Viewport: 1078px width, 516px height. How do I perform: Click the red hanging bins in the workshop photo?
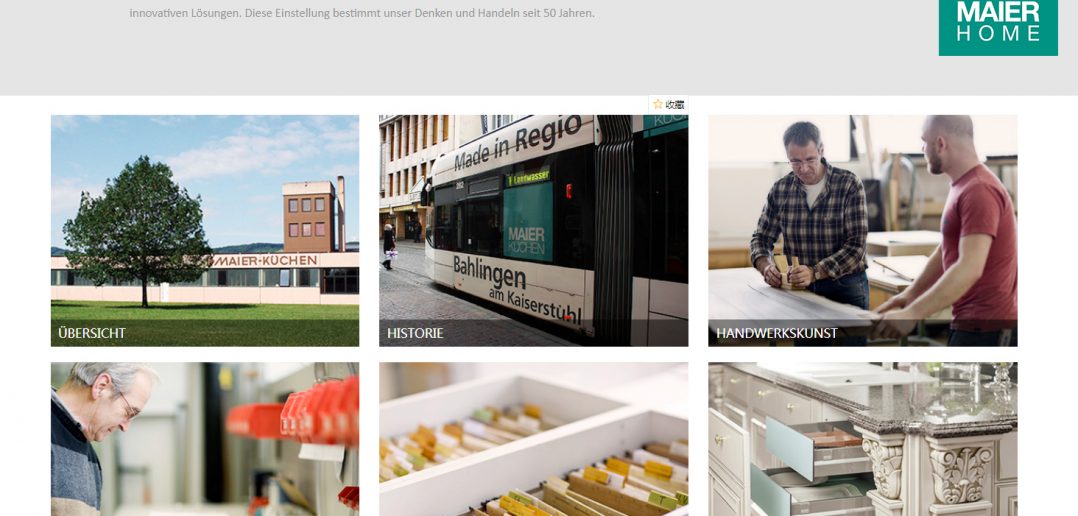(x=296, y=415)
